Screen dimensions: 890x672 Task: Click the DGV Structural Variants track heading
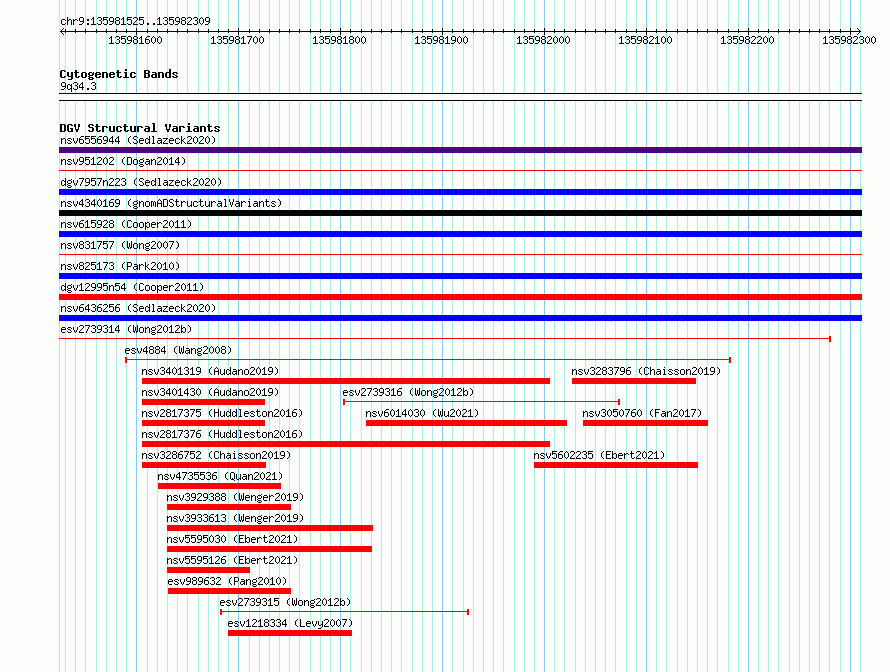(x=140, y=128)
